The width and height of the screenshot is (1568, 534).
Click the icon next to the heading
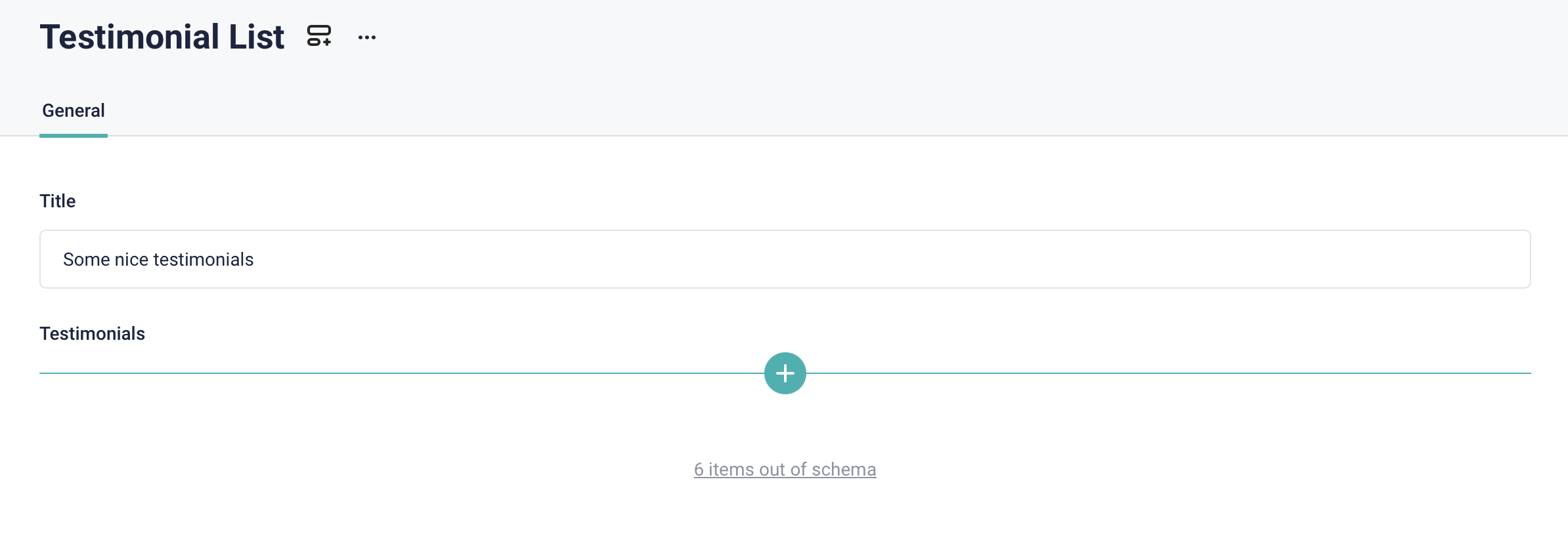pos(319,36)
